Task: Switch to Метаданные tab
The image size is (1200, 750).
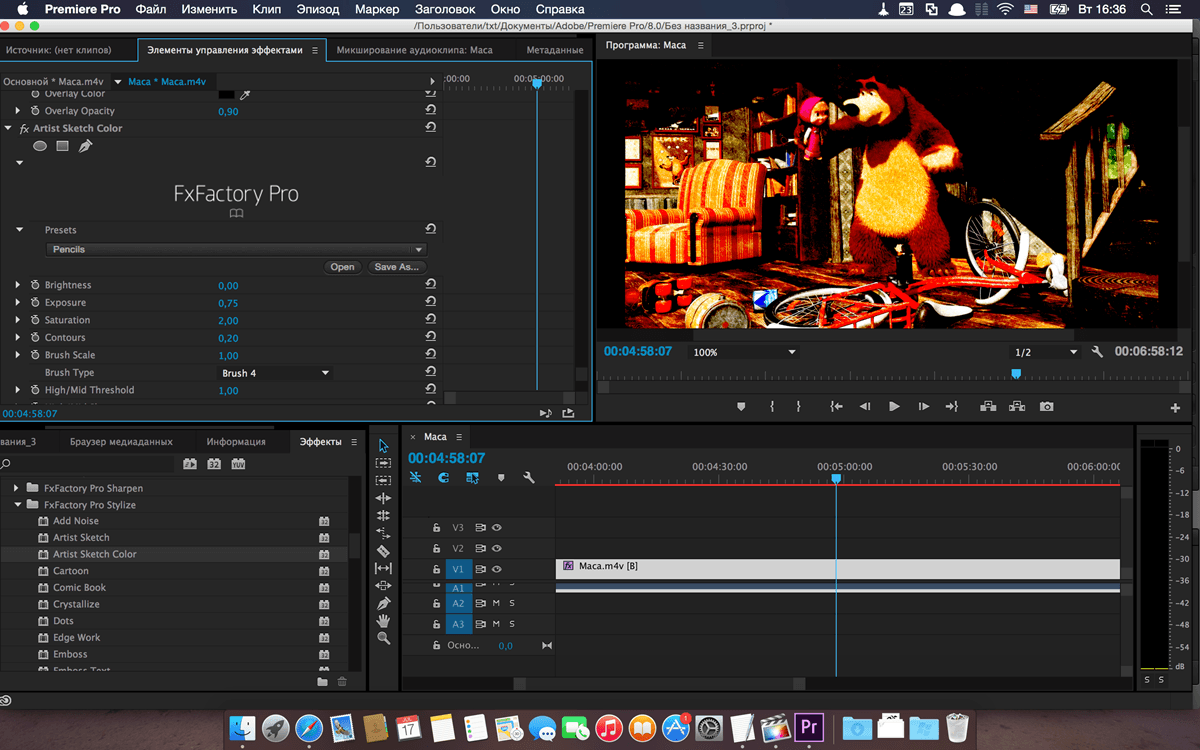Action: click(554, 49)
